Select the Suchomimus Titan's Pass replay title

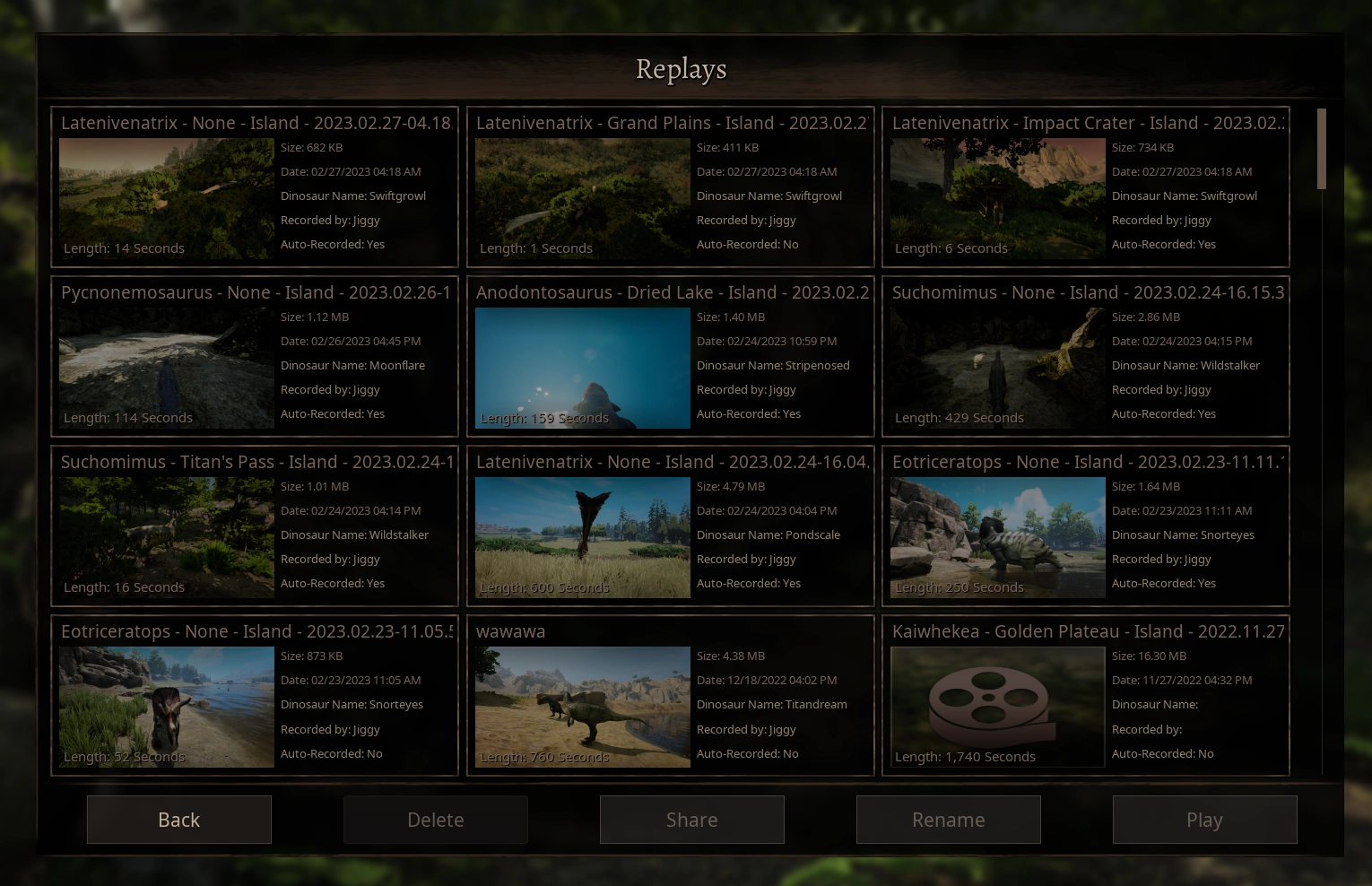pos(256,462)
